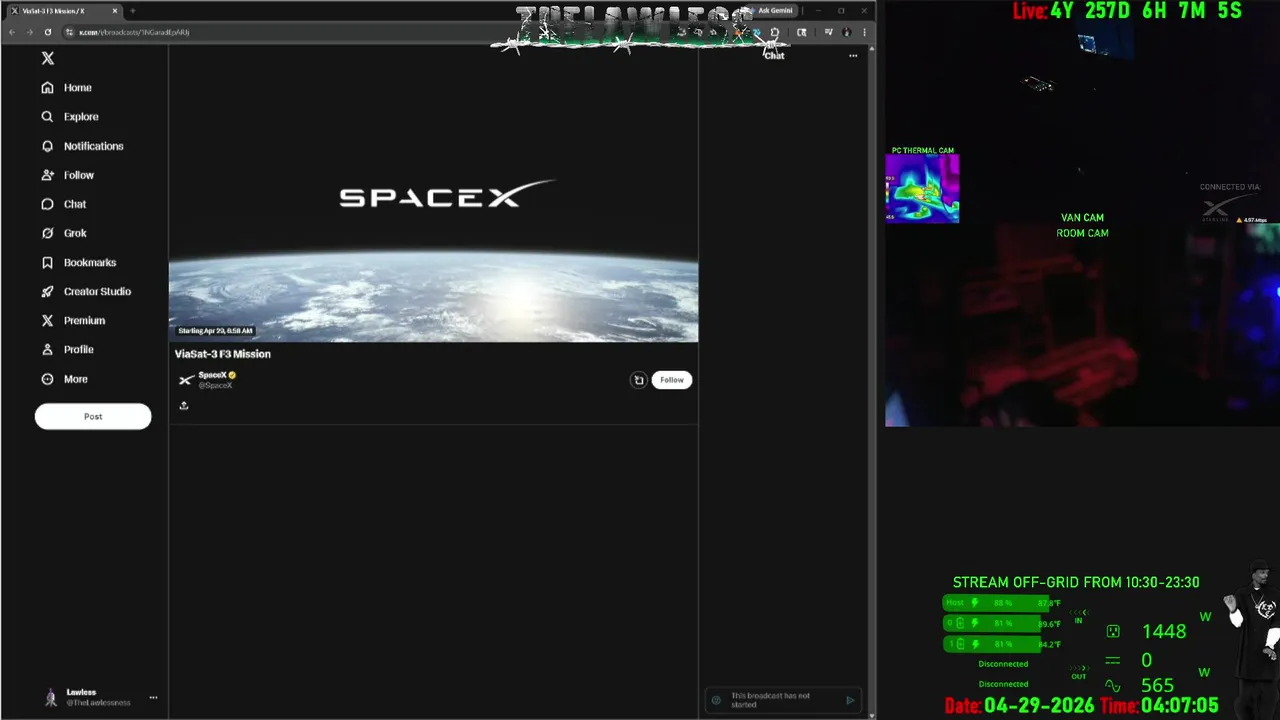1280x720 pixels.
Task: Click the Profile person icon
Action: [47, 349]
